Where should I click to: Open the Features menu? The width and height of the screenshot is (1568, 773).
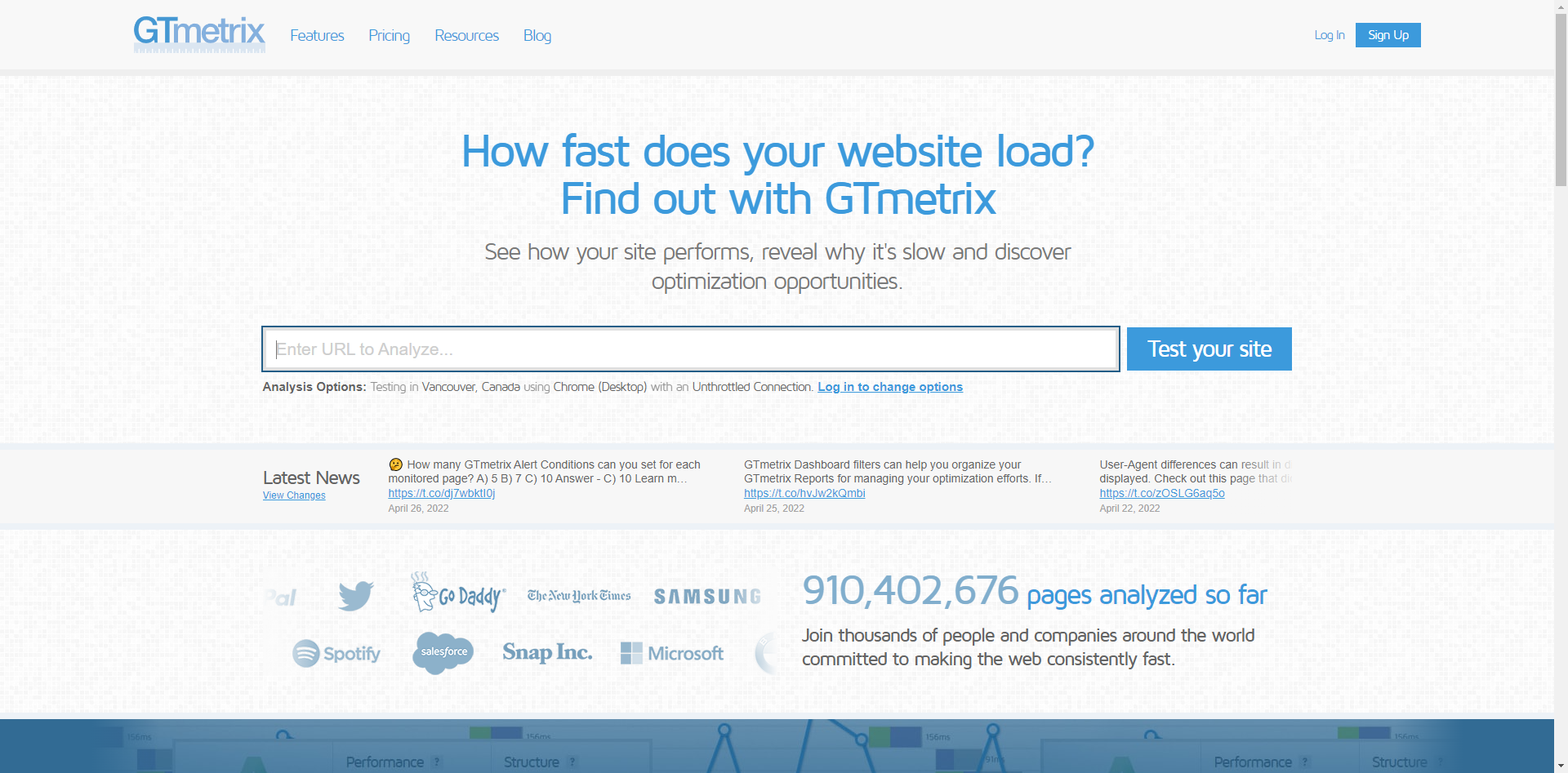coord(317,35)
